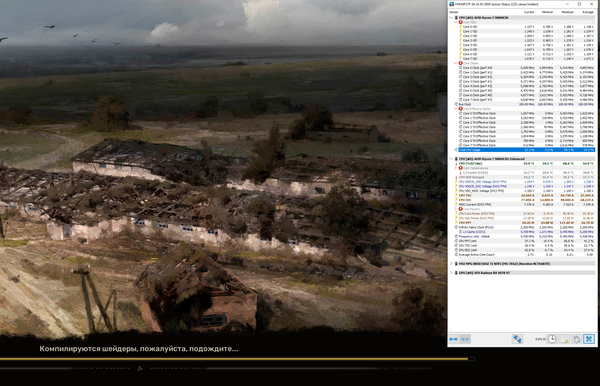Click the shader compilation message in the game
600x386 pixels.
[139, 349]
